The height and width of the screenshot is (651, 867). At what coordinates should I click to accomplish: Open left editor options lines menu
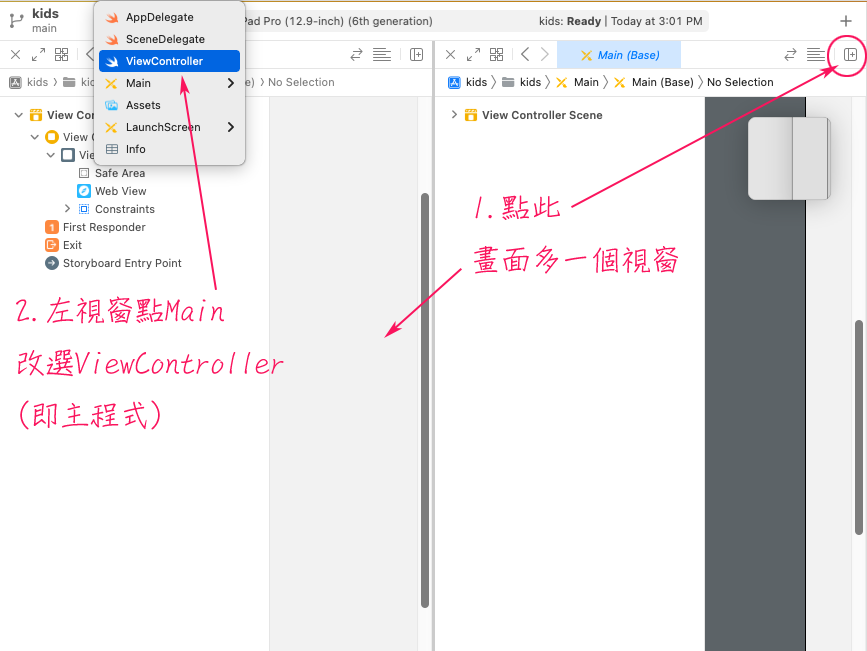coord(382,54)
